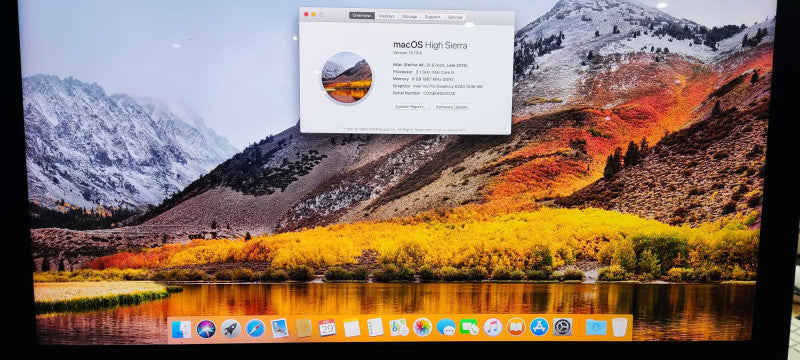Image resolution: width=800 pixels, height=360 pixels.
Task: Select the Overview tab
Action: (362, 16)
